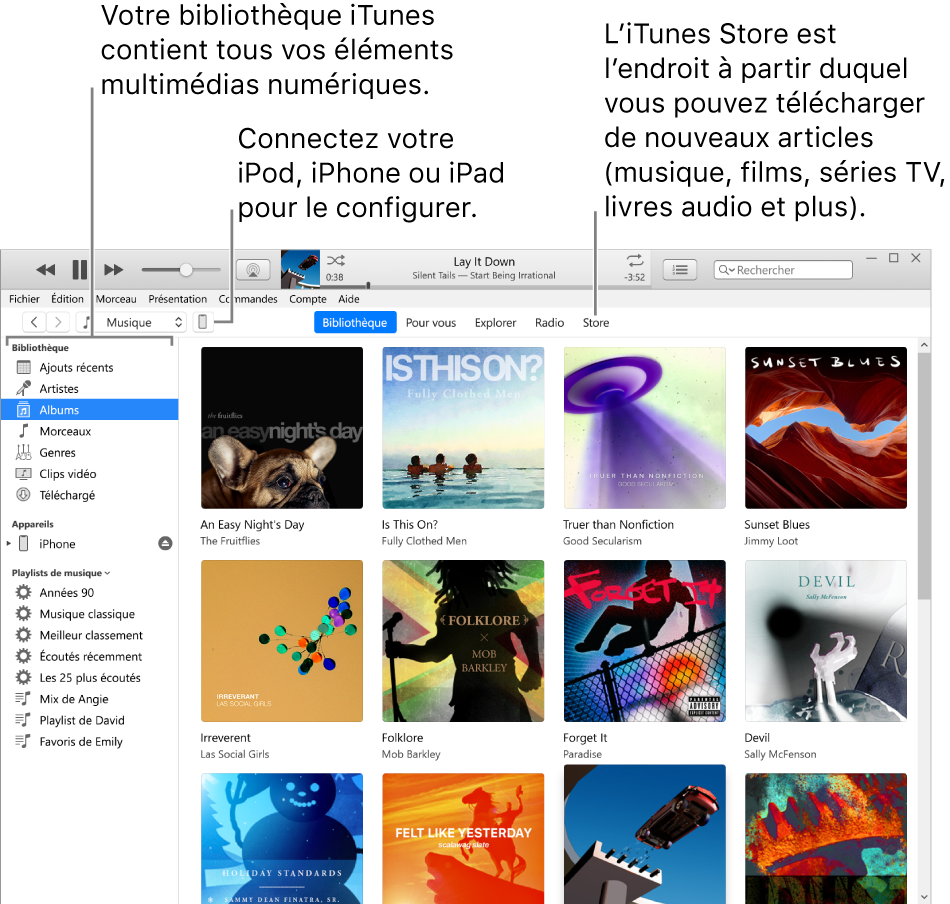Open the Meilleur classement playlist

coord(90,634)
